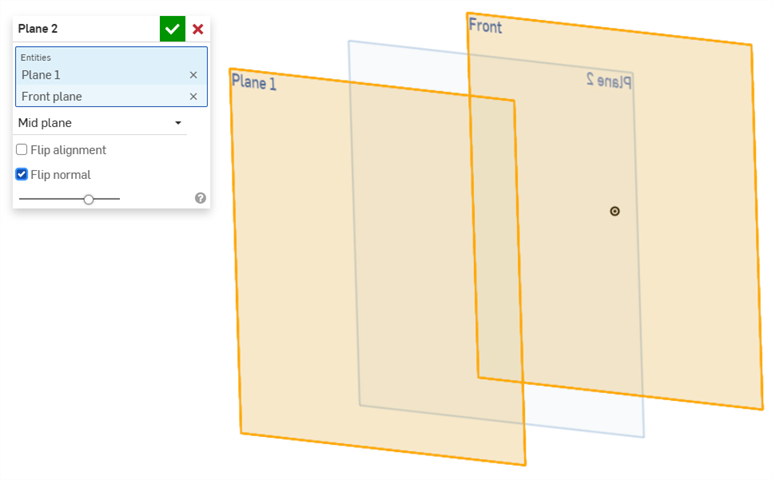The width and height of the screenshot is (772, 480).
Task: Confirm Plane 2 with the green checkmark
Action: point(172,29)
